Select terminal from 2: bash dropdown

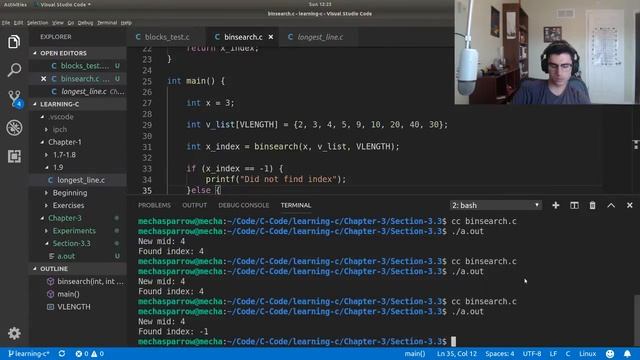(x=496, y=205)
